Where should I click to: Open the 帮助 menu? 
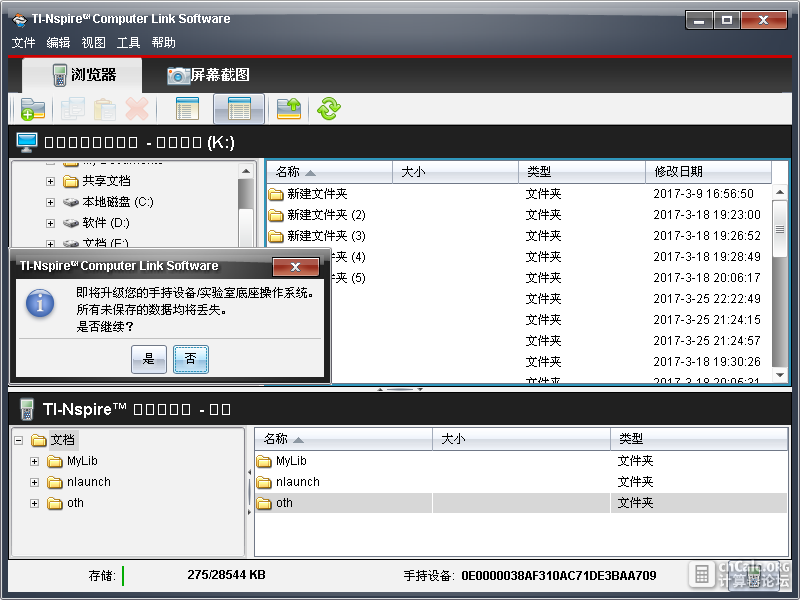163,42
